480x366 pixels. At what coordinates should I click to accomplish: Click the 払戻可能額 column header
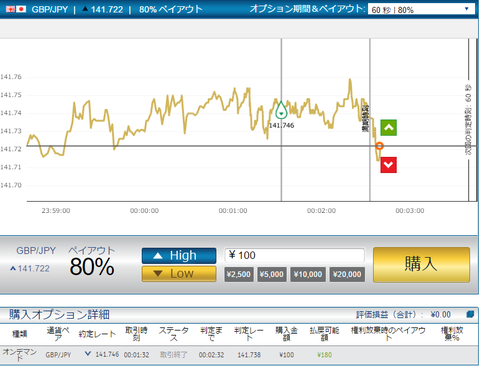point(324,334)
